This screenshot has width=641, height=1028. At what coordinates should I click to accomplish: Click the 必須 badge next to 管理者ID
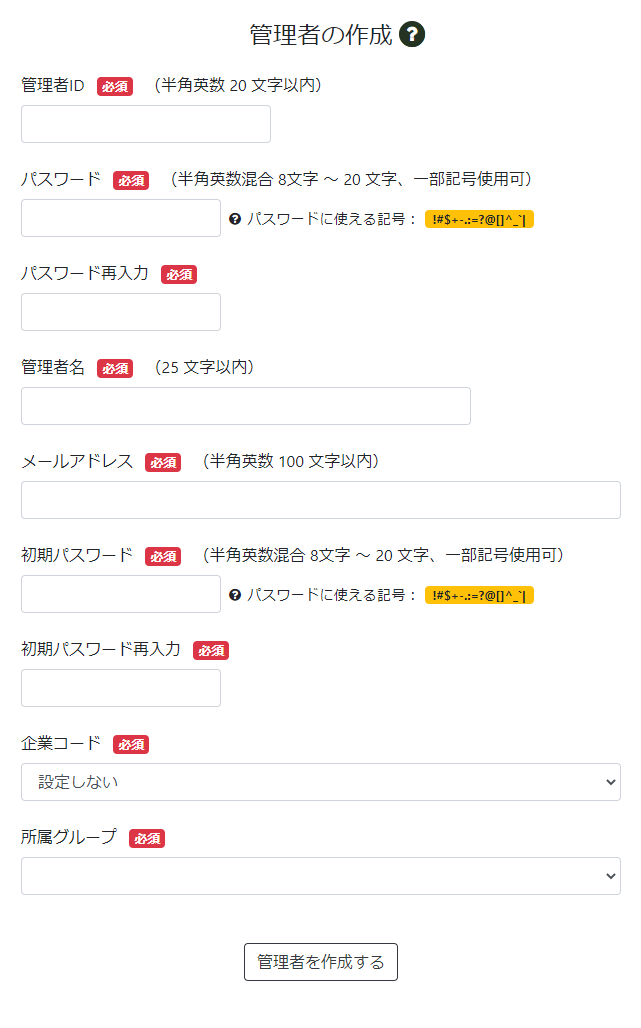(x=115, y=87)
